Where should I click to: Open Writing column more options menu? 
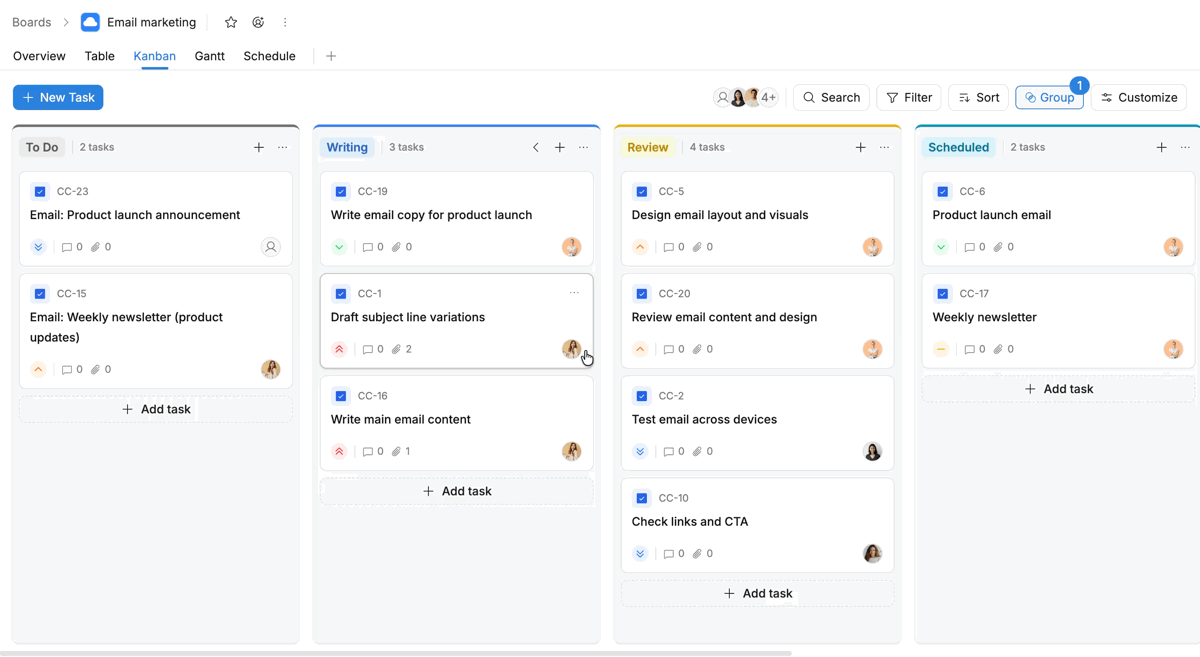pos(584,147)
